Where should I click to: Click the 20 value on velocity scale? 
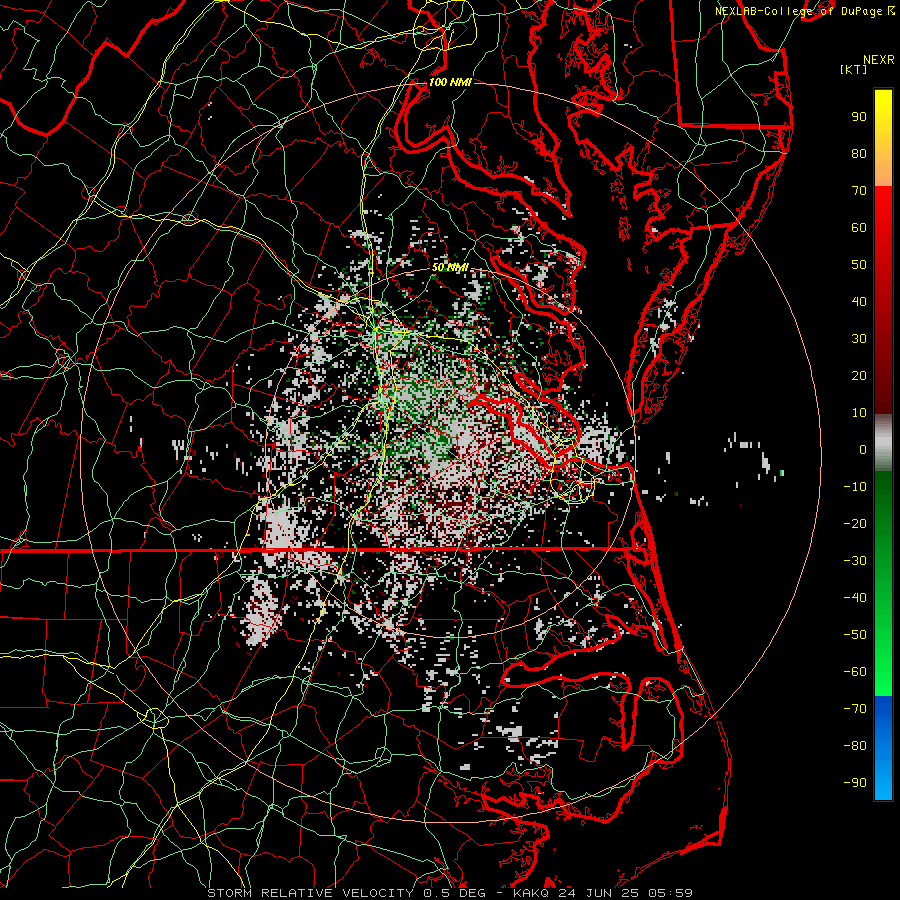[x=859, y=375]
